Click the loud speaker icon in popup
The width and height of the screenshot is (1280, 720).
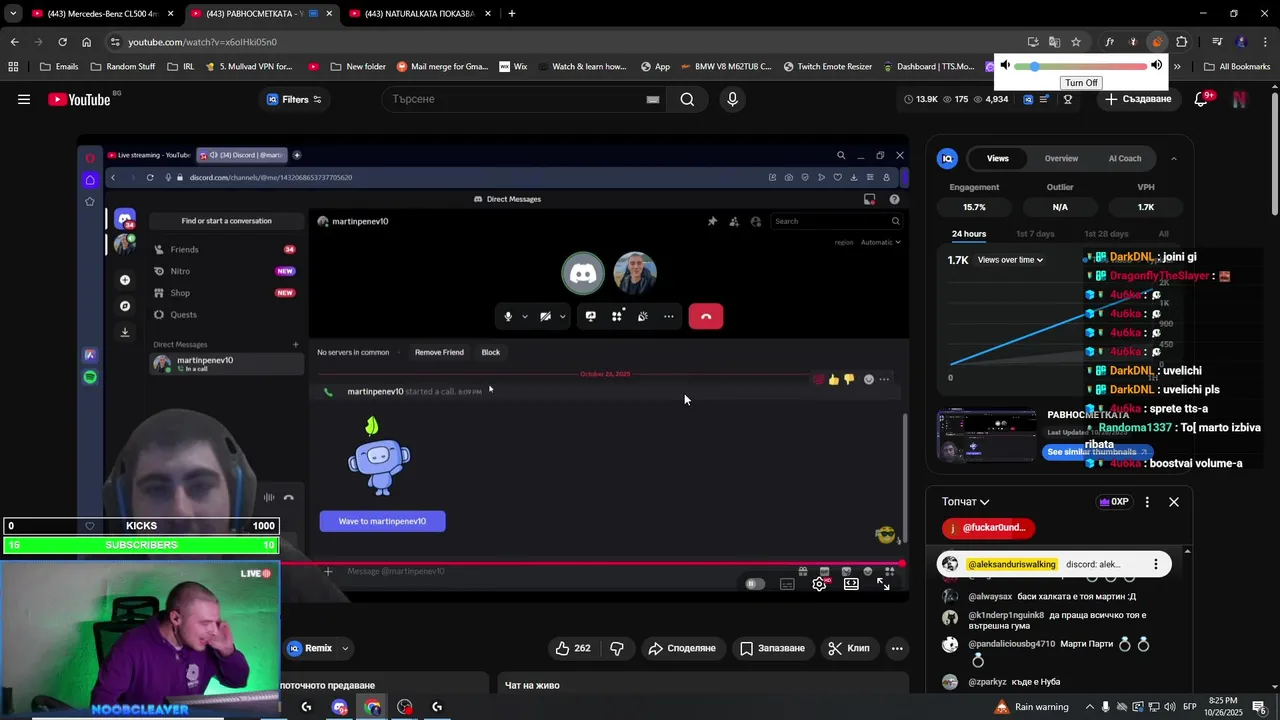click(x=1156, y=66)
